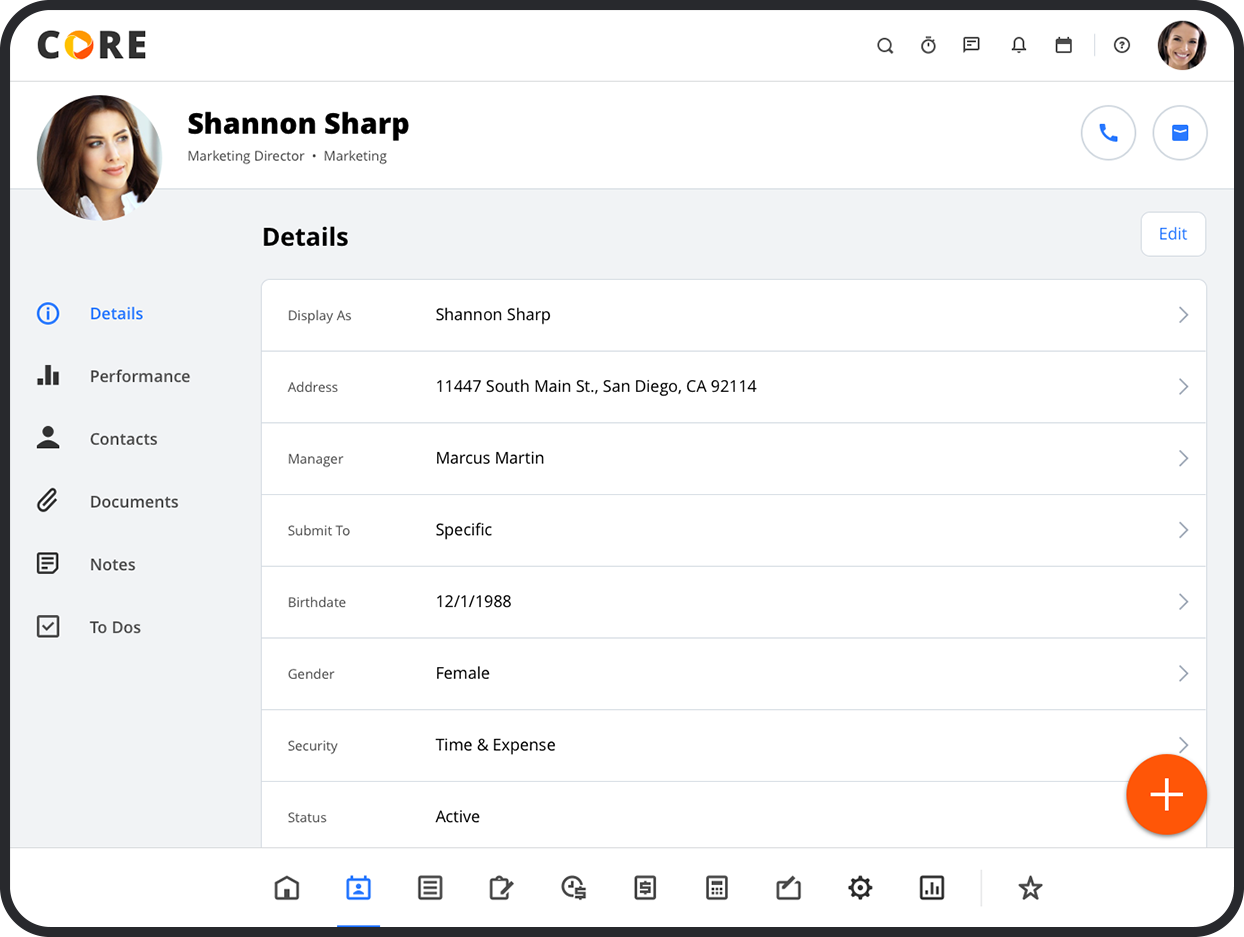The image size is (1244, 937).
Task: Select Details in the sidebar
Action: tap(116, 314)
